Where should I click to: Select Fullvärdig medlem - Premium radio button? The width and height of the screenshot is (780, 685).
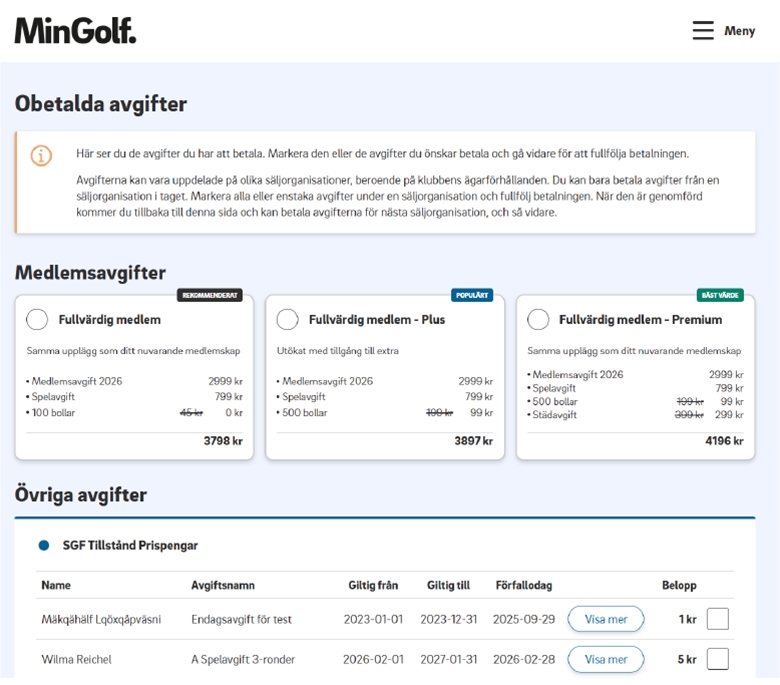coord(538,320)
